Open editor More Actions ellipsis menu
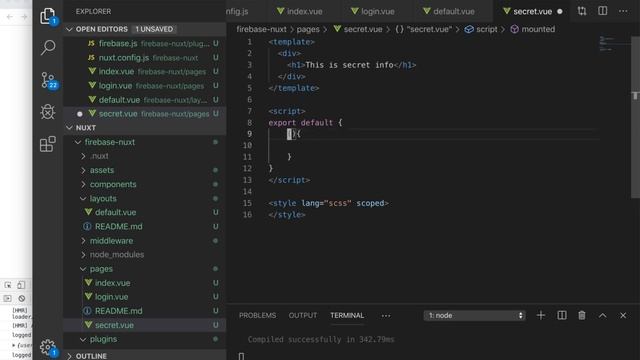Viewport: 640px width, 360px height. tap(623, 11)
